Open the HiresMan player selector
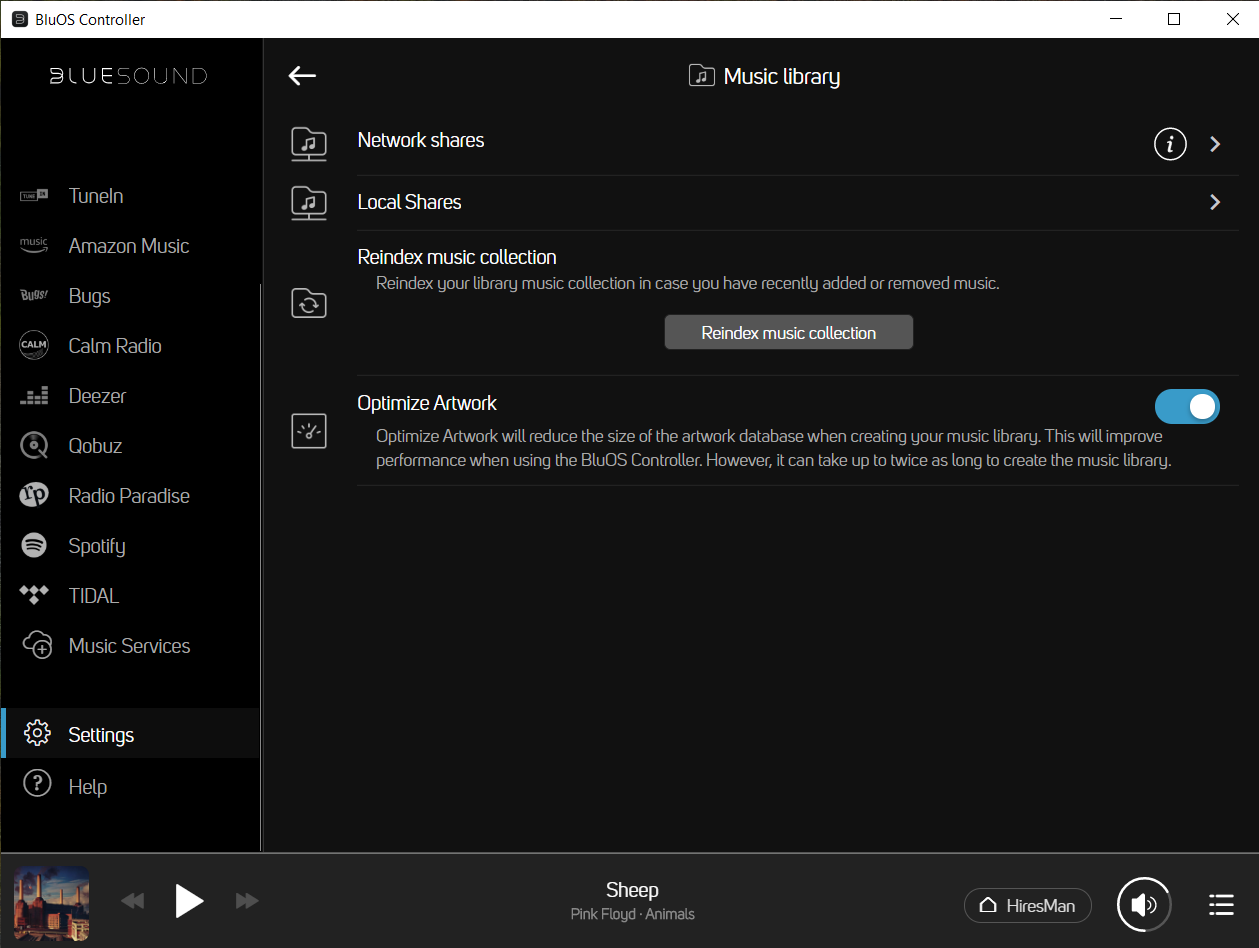Image resolution: width=1259 pixels, height=948 pixels. click(x=1027, y=905)
